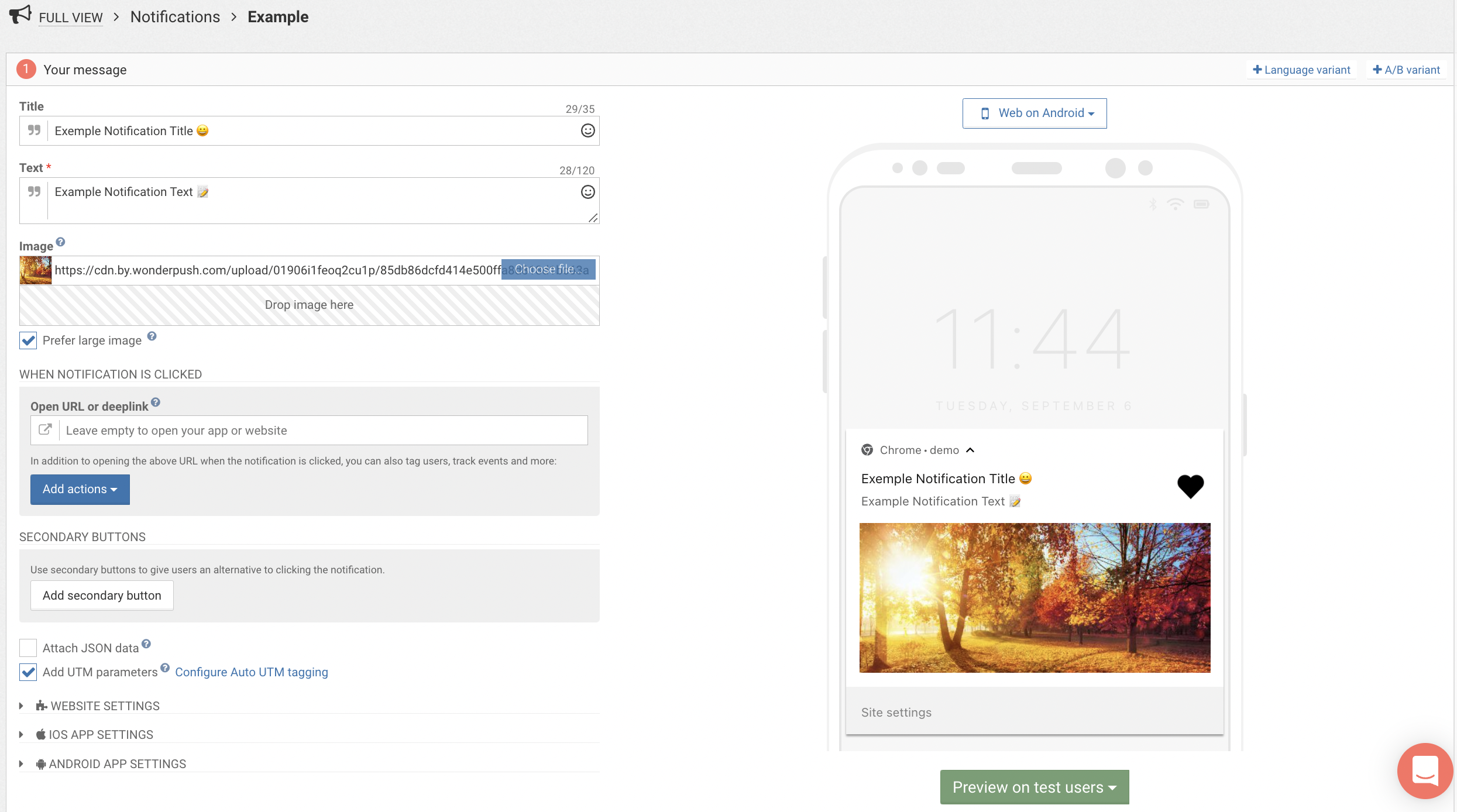The width and height of the screenshot is (1457, 812).
Task: Enable Attach JSON data
Action: [28, 648]
